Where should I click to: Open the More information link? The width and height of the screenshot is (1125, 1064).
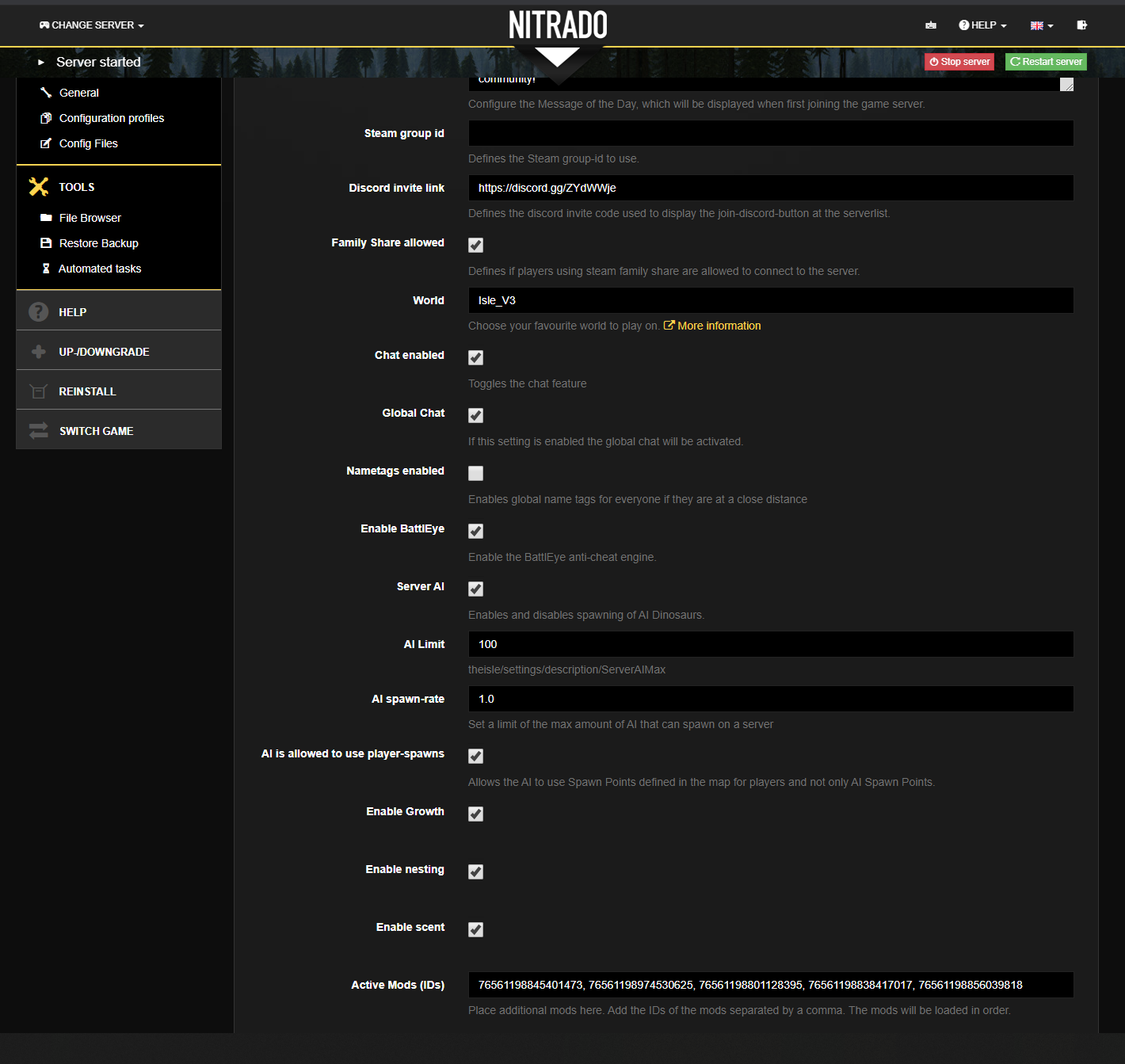click(712, 326)
